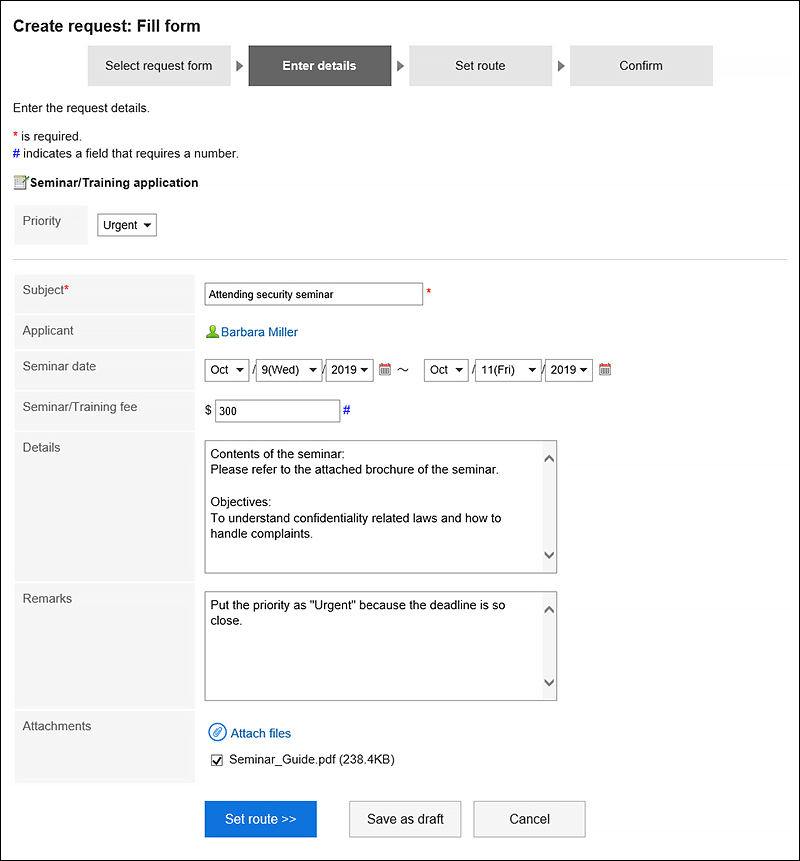Uncheck the Seminar_Guide.pdf attachment checkbox

click(x=217, y=760)
